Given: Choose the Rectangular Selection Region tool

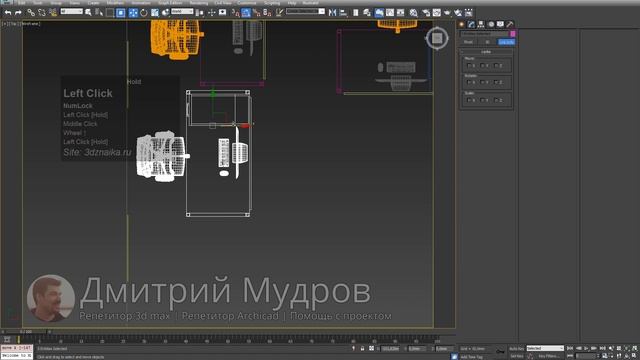Looking at the screenshot, I should (x=110, y=13).
